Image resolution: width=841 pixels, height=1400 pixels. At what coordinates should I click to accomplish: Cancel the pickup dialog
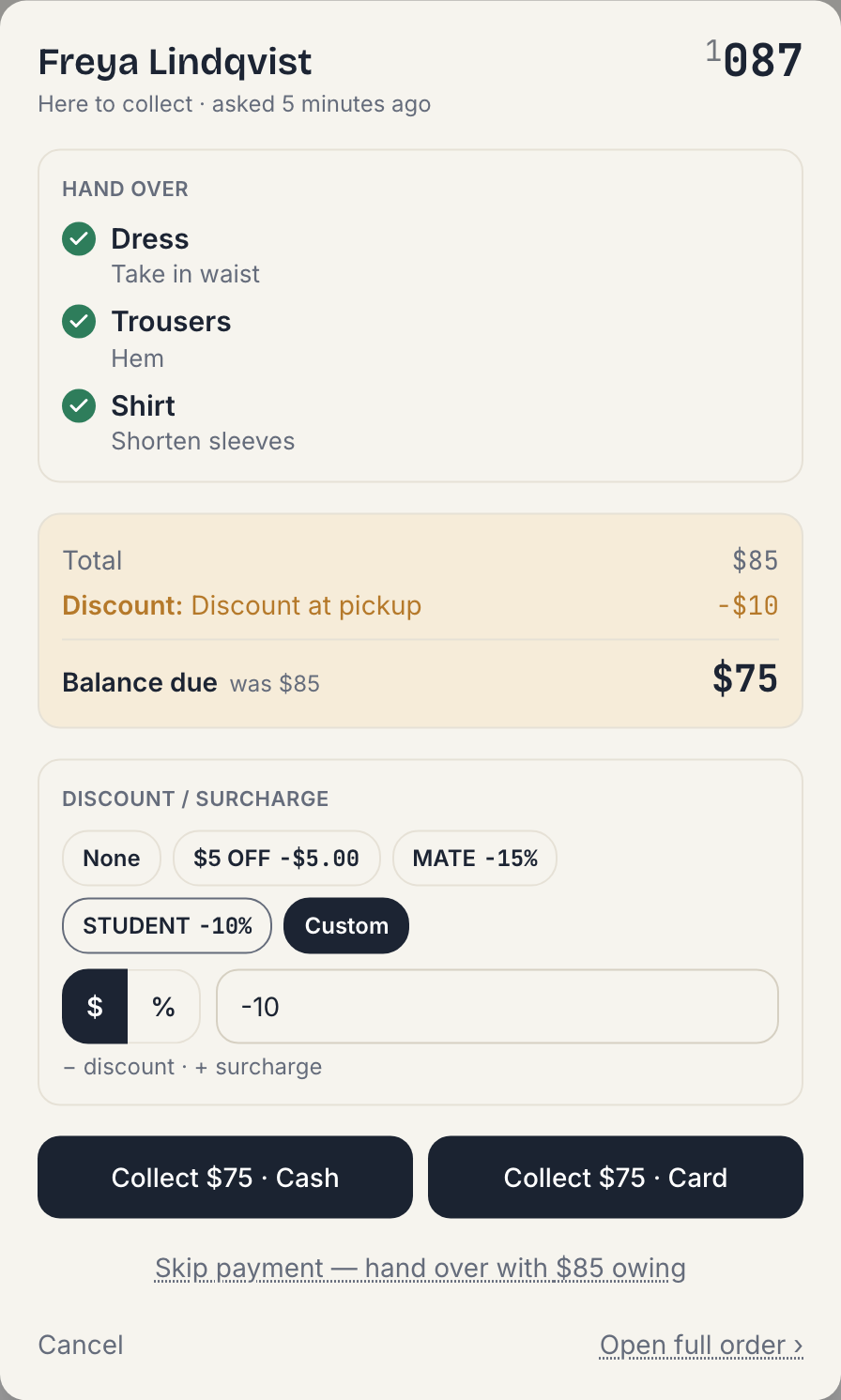81,1345
